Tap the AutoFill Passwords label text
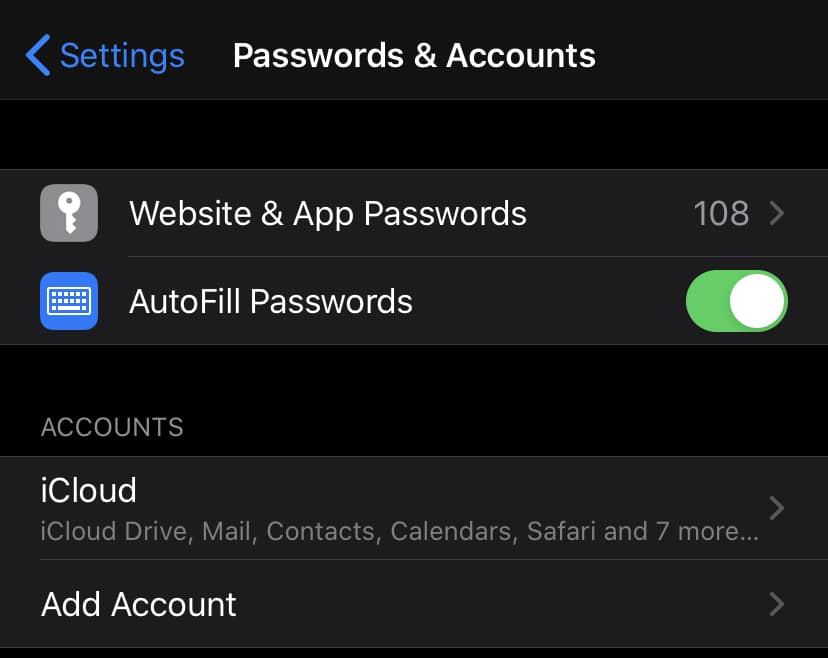The width and height of the screenshot is (828, 658). pos(271,301)
